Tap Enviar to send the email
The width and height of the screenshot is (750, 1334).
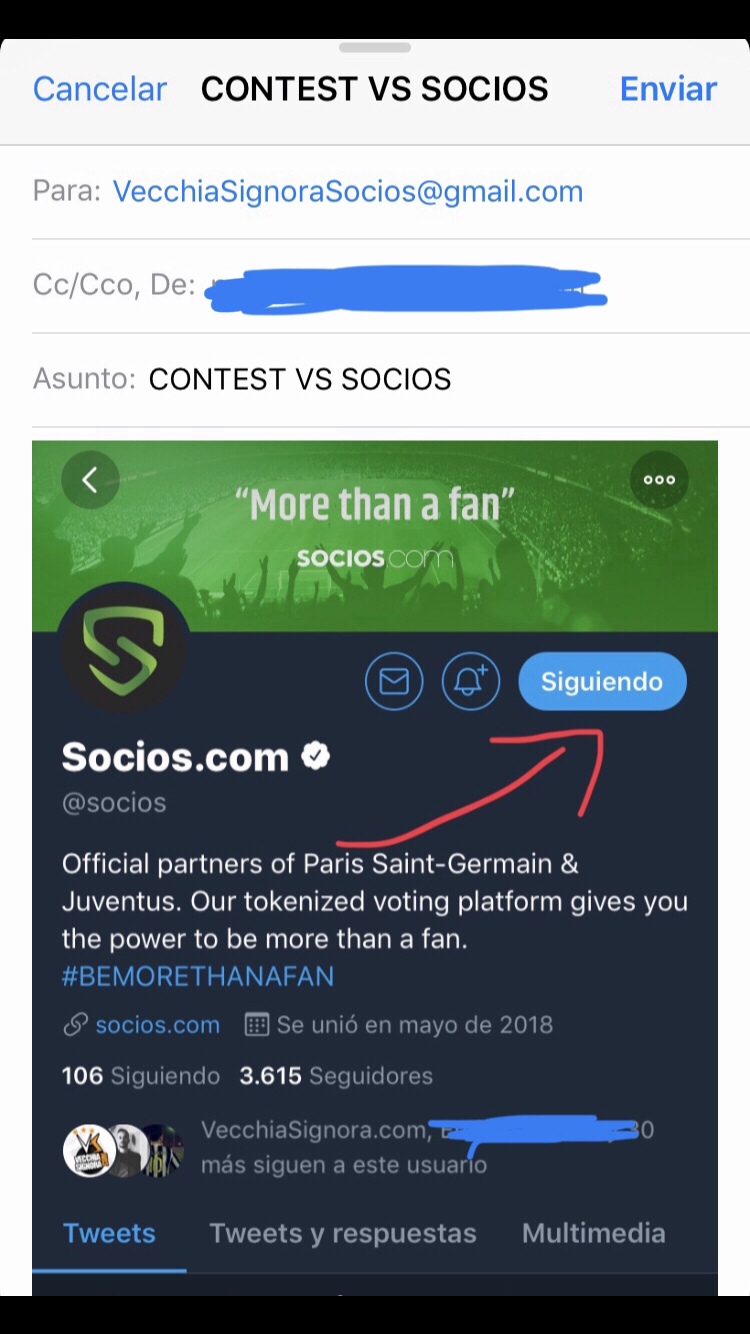(668, 89)
